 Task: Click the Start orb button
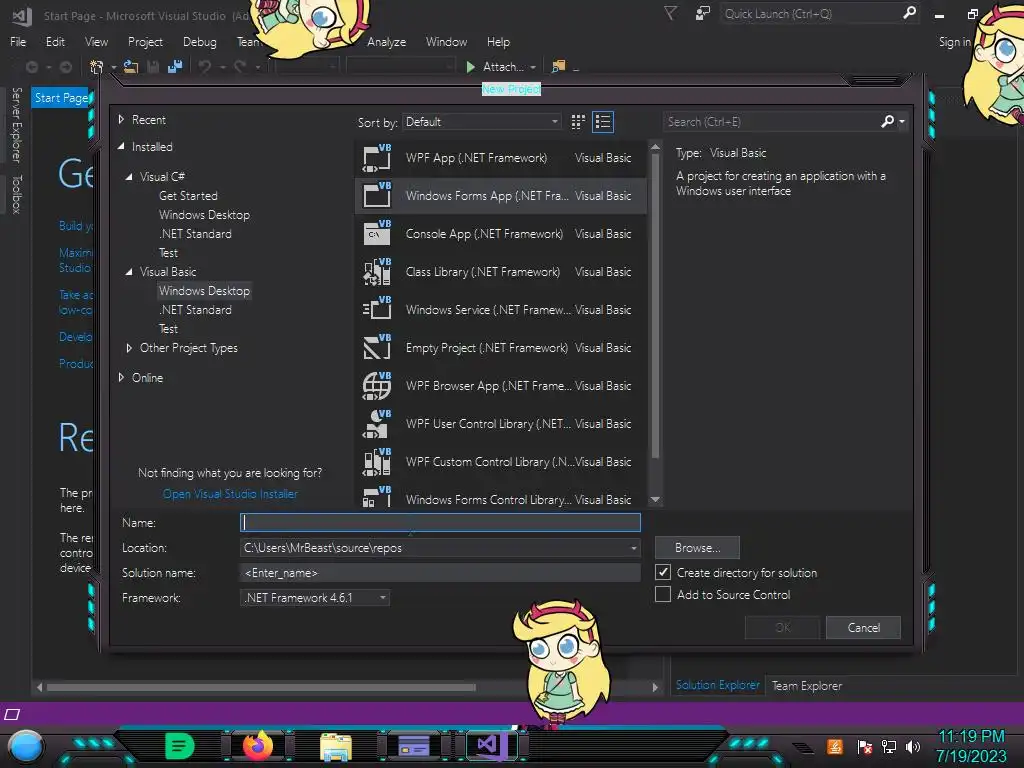click(25, 747)
